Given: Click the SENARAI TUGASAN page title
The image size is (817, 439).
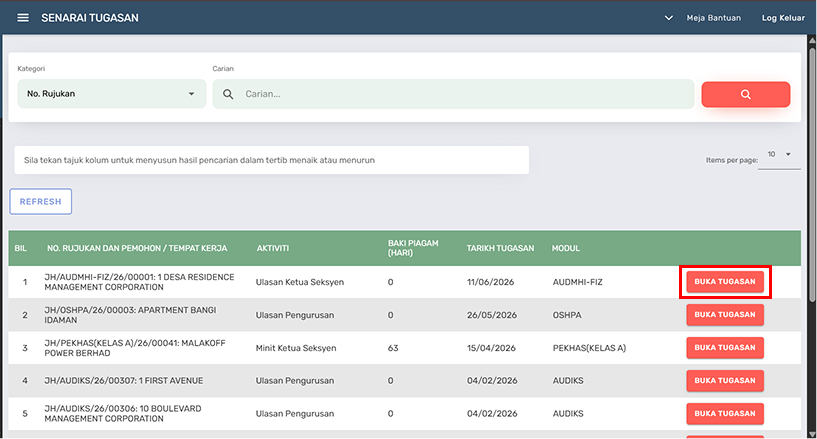Looking at the screenshot, I should (x=90, y=18).
